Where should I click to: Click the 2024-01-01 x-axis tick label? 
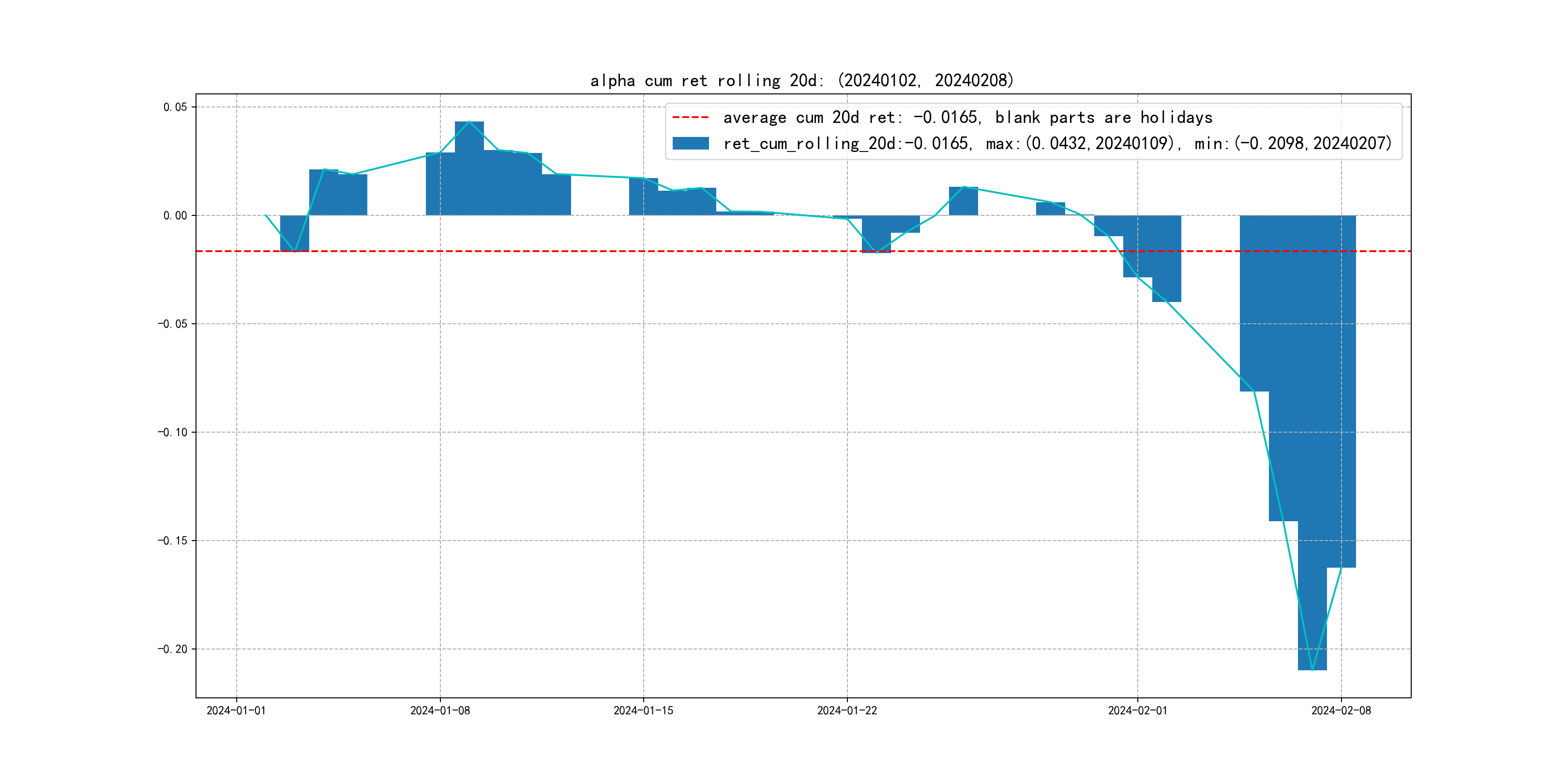pyautogui.click(x=236, y=710)
